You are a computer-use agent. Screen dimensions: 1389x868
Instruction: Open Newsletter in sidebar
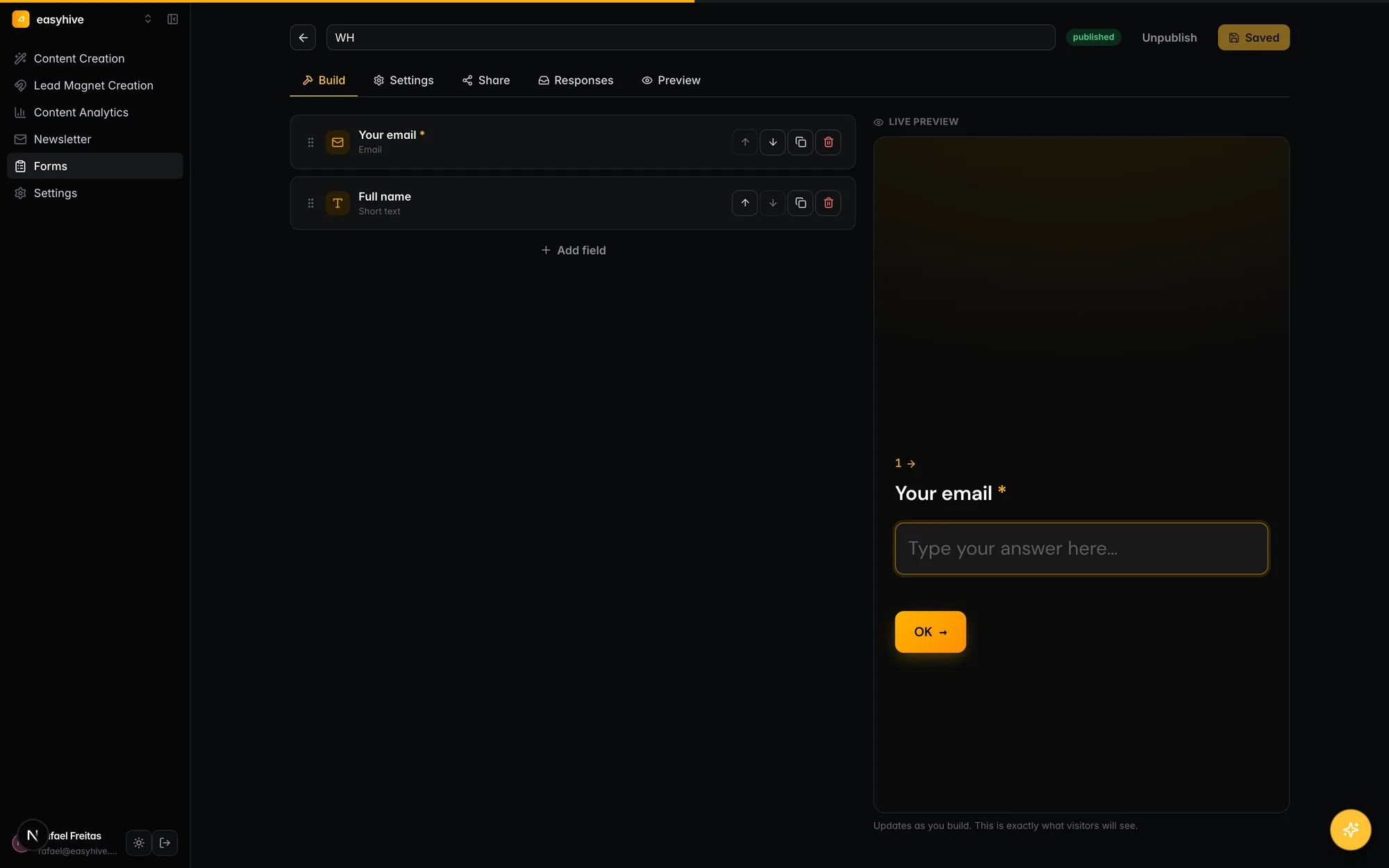[x=95, y=139]
